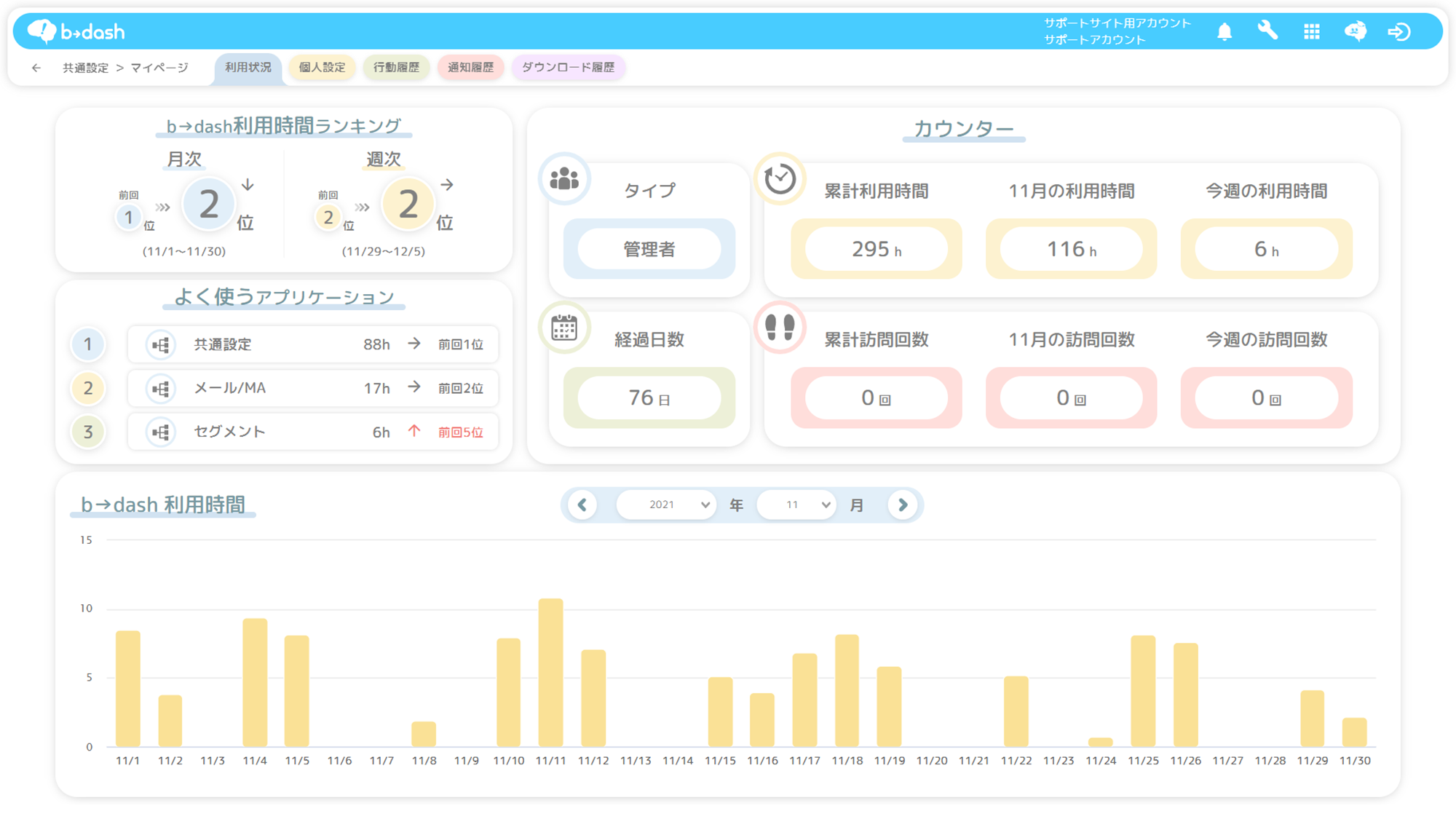
Task: Click the 6 h weekly usage value
Action: 1267,249
